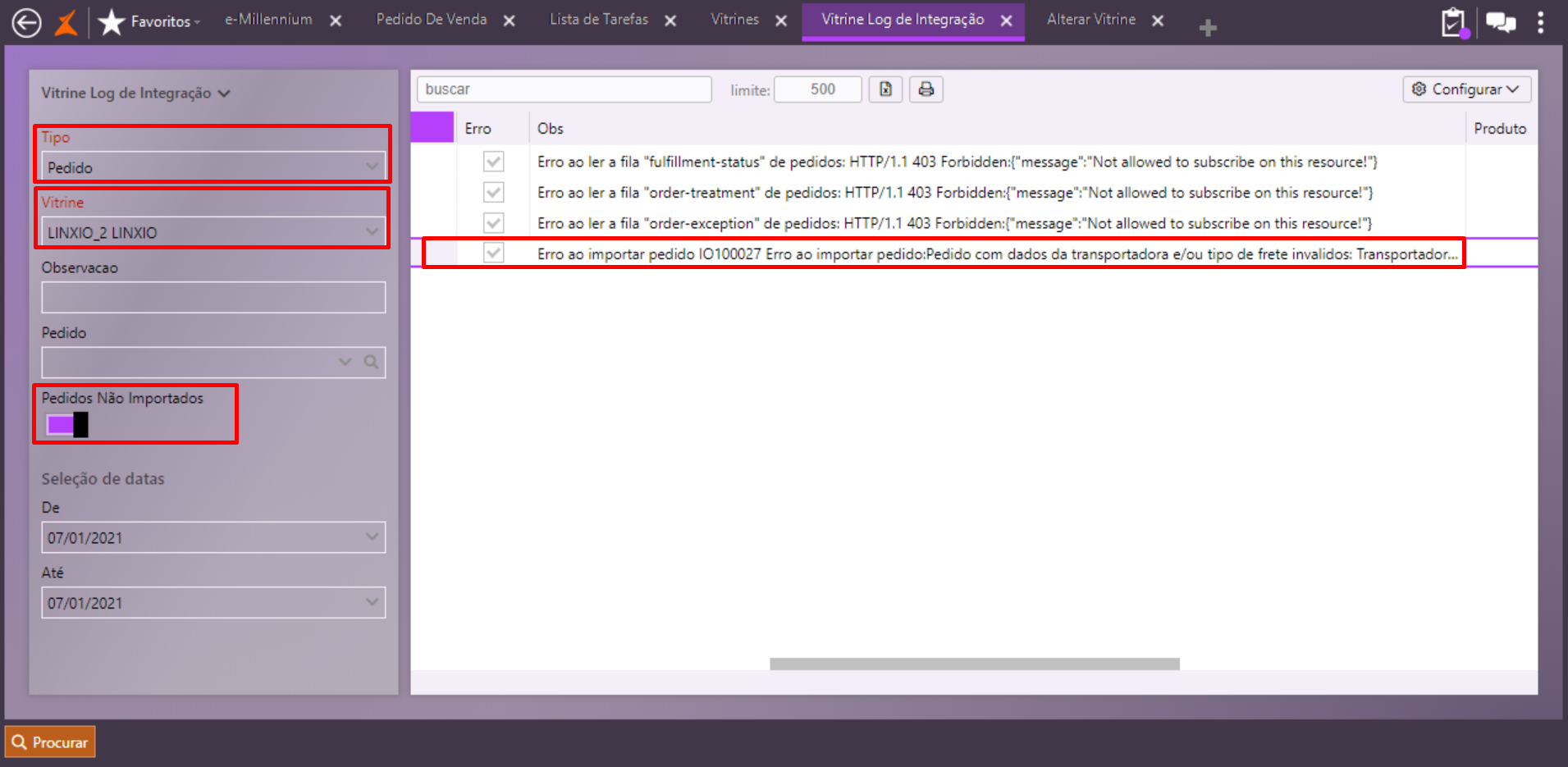Click the Procurar button
Image resolution: width=1568 pixels, height=767 pixels.
click(x=50, y=742)
